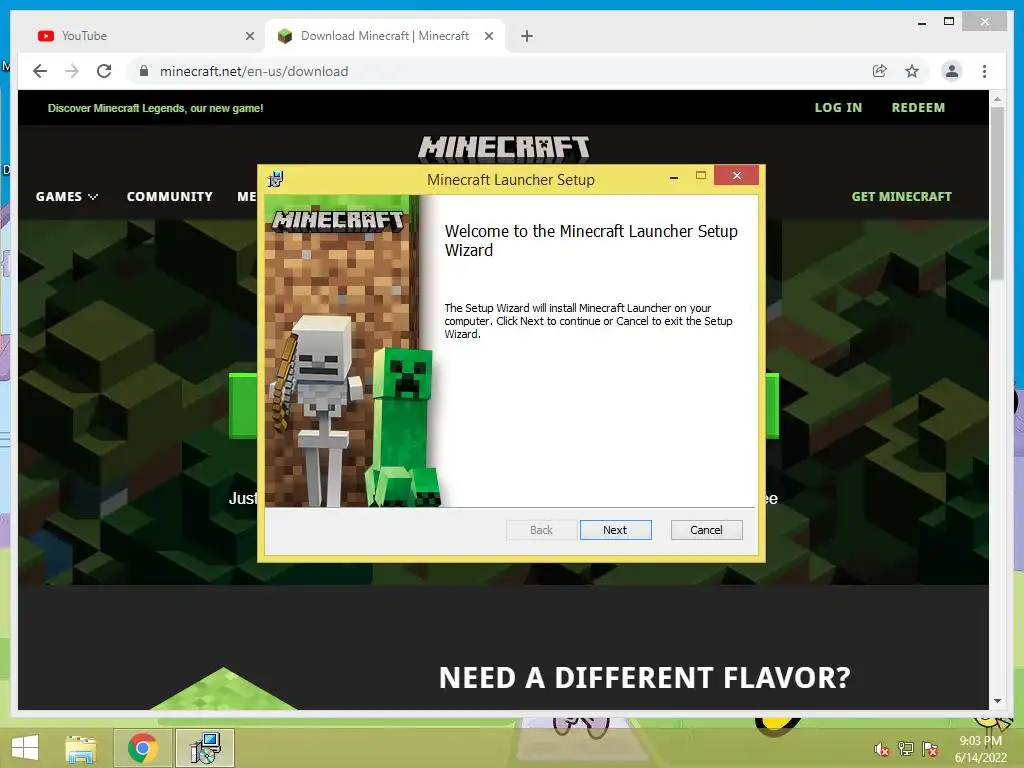Share this page using the share icon
1024x768 pixels.
[880, 71]
